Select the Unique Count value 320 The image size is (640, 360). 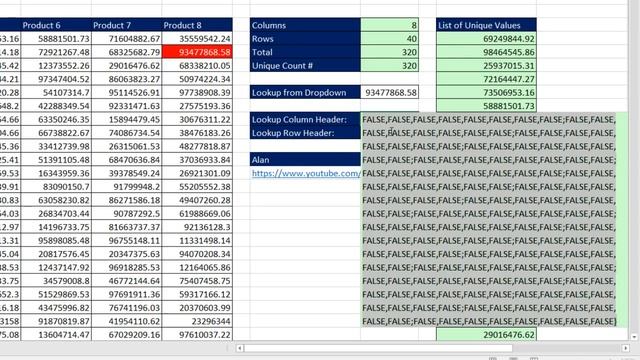(389, 65)
